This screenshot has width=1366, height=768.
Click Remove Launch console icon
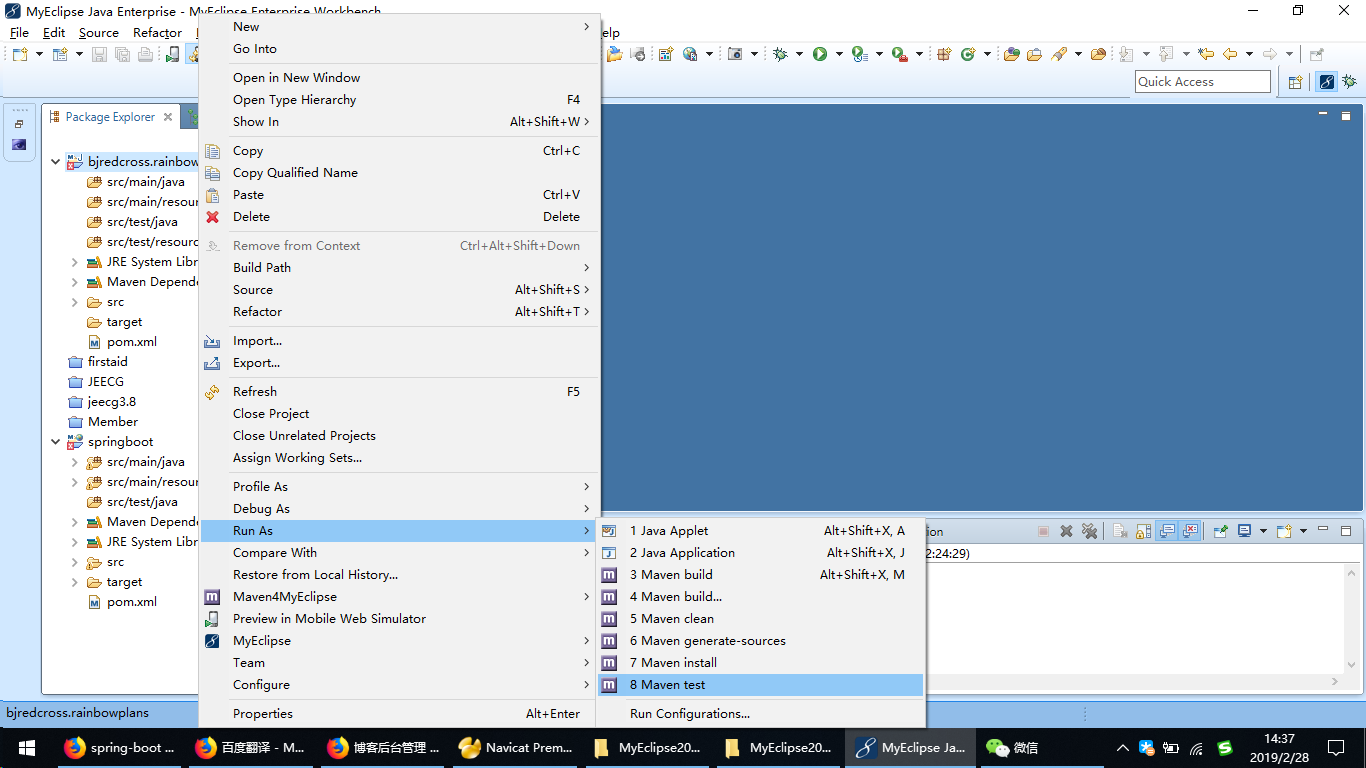1066,531
